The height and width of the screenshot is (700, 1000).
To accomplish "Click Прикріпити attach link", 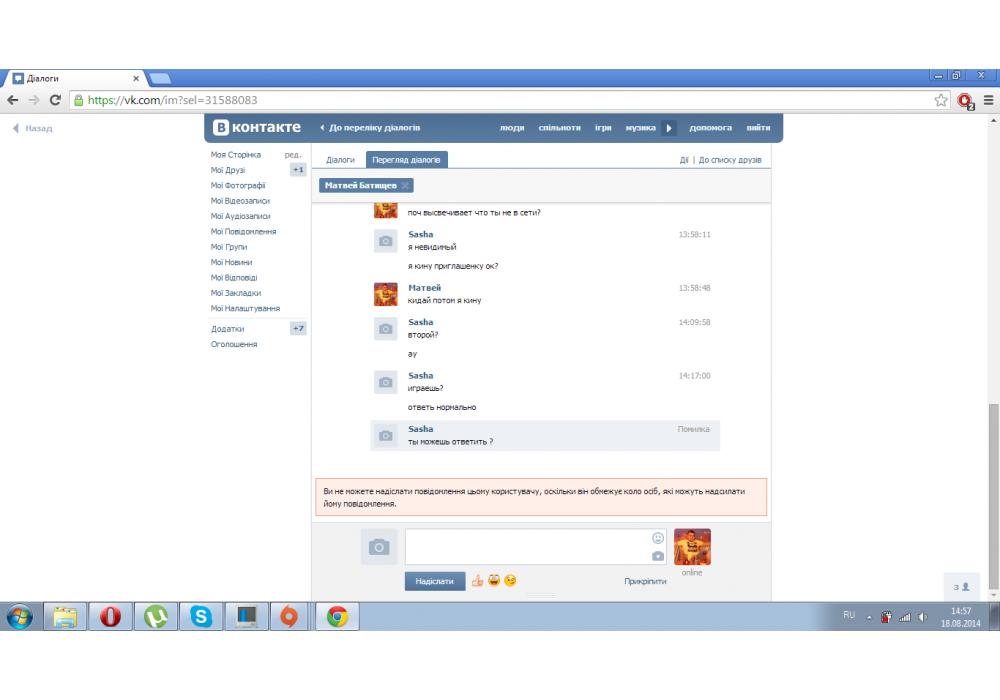I will tap(645, 581).
